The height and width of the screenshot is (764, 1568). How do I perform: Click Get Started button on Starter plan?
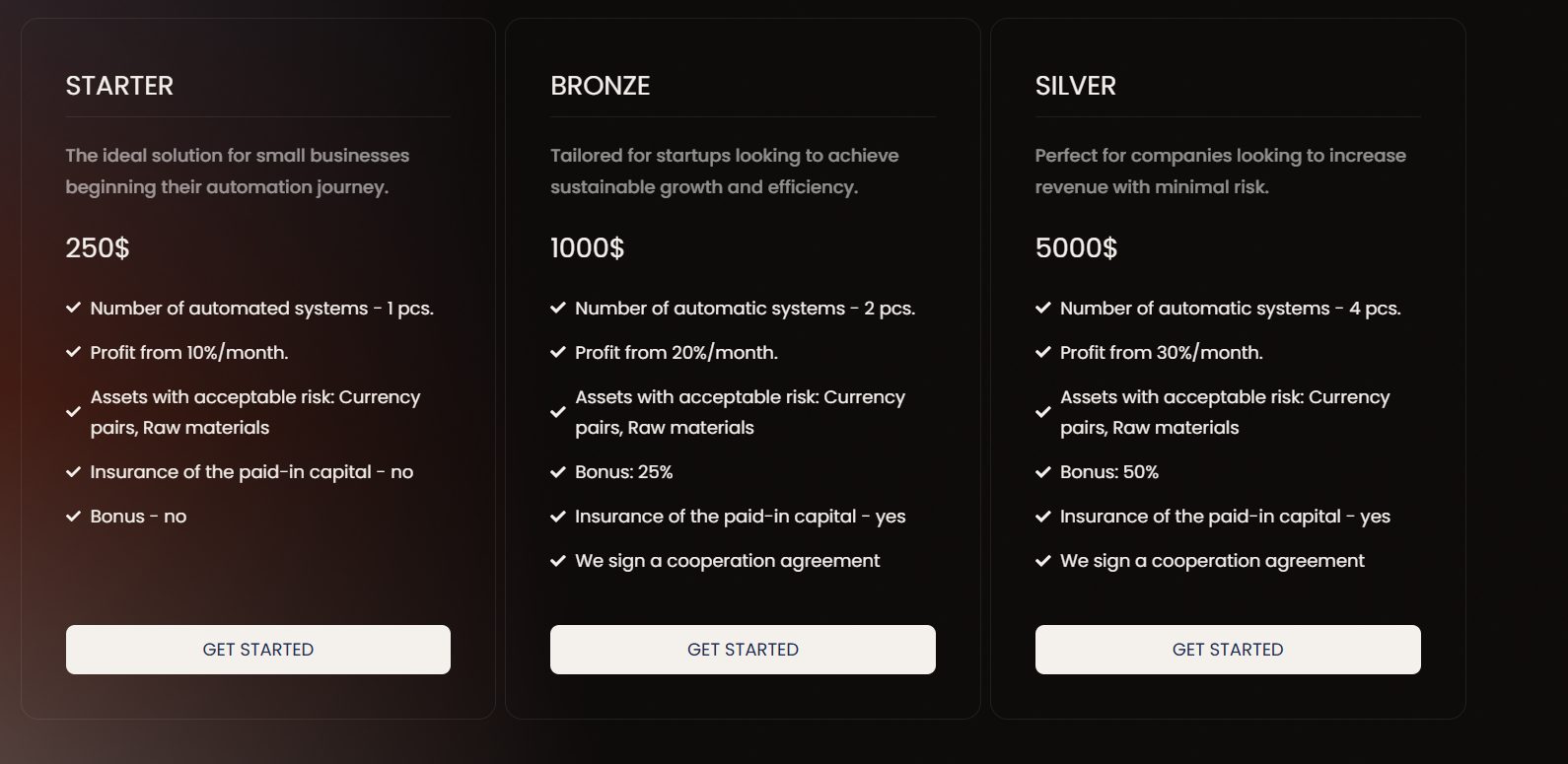257,650
